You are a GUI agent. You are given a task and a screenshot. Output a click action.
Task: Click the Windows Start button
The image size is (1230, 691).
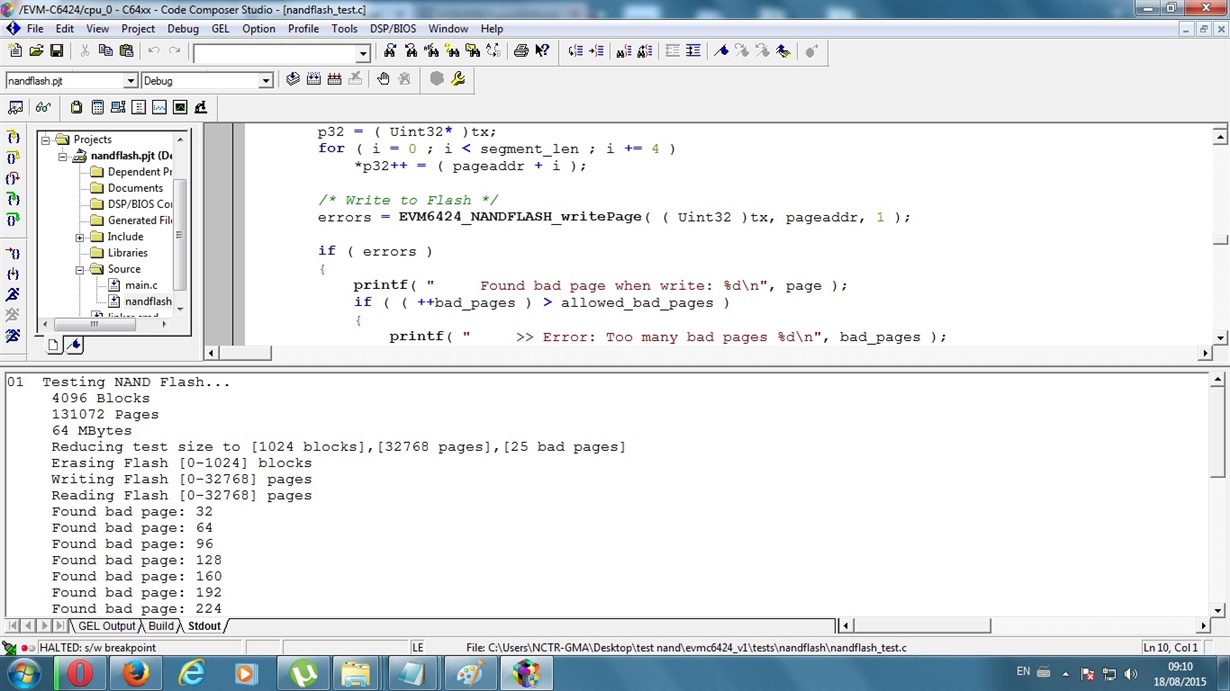[22, 674]
